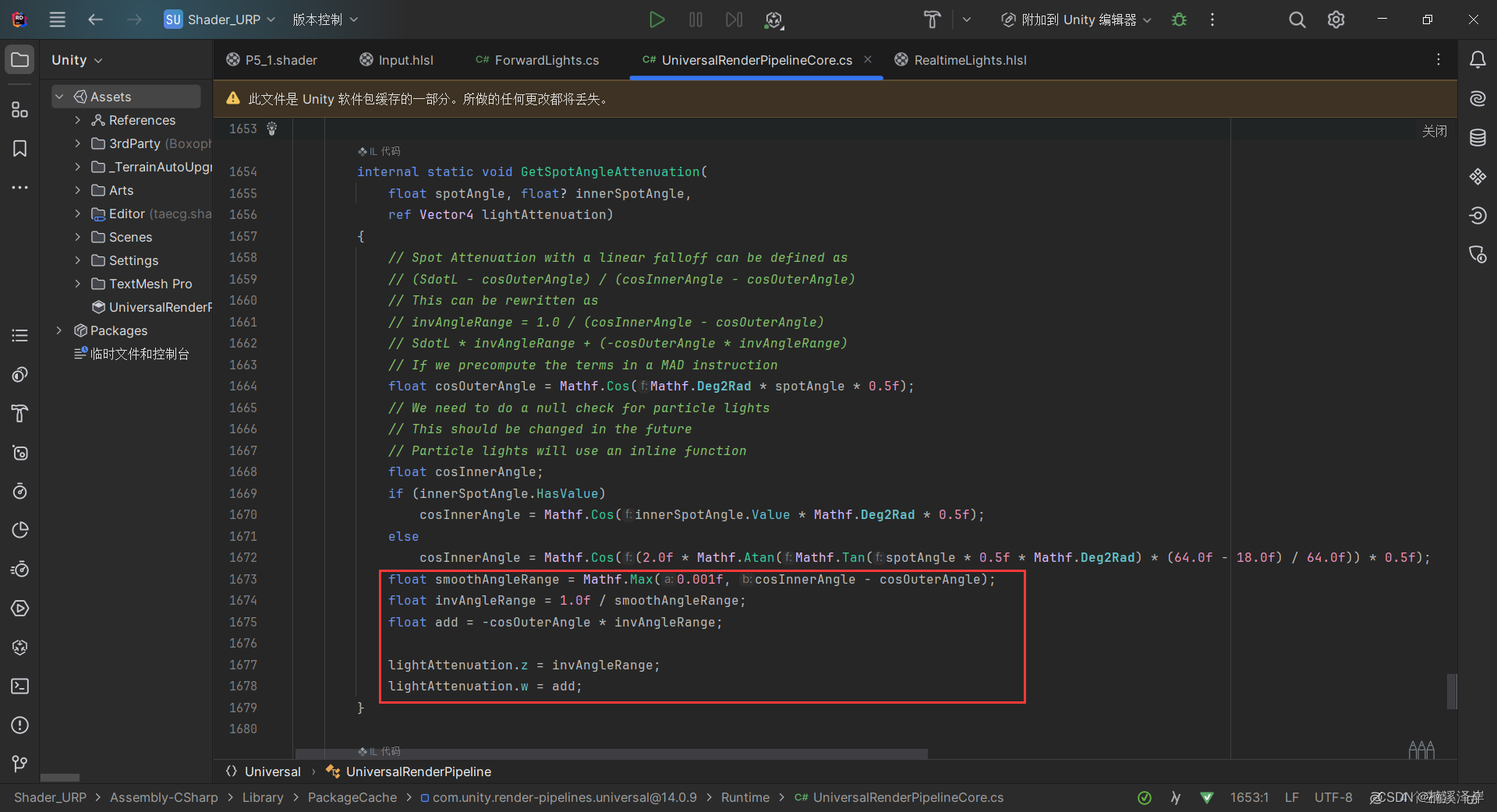Click the 1653:1 caret position indicator
The width and height of the screenshot is (1497, 812).
(x=1249, y=797)
